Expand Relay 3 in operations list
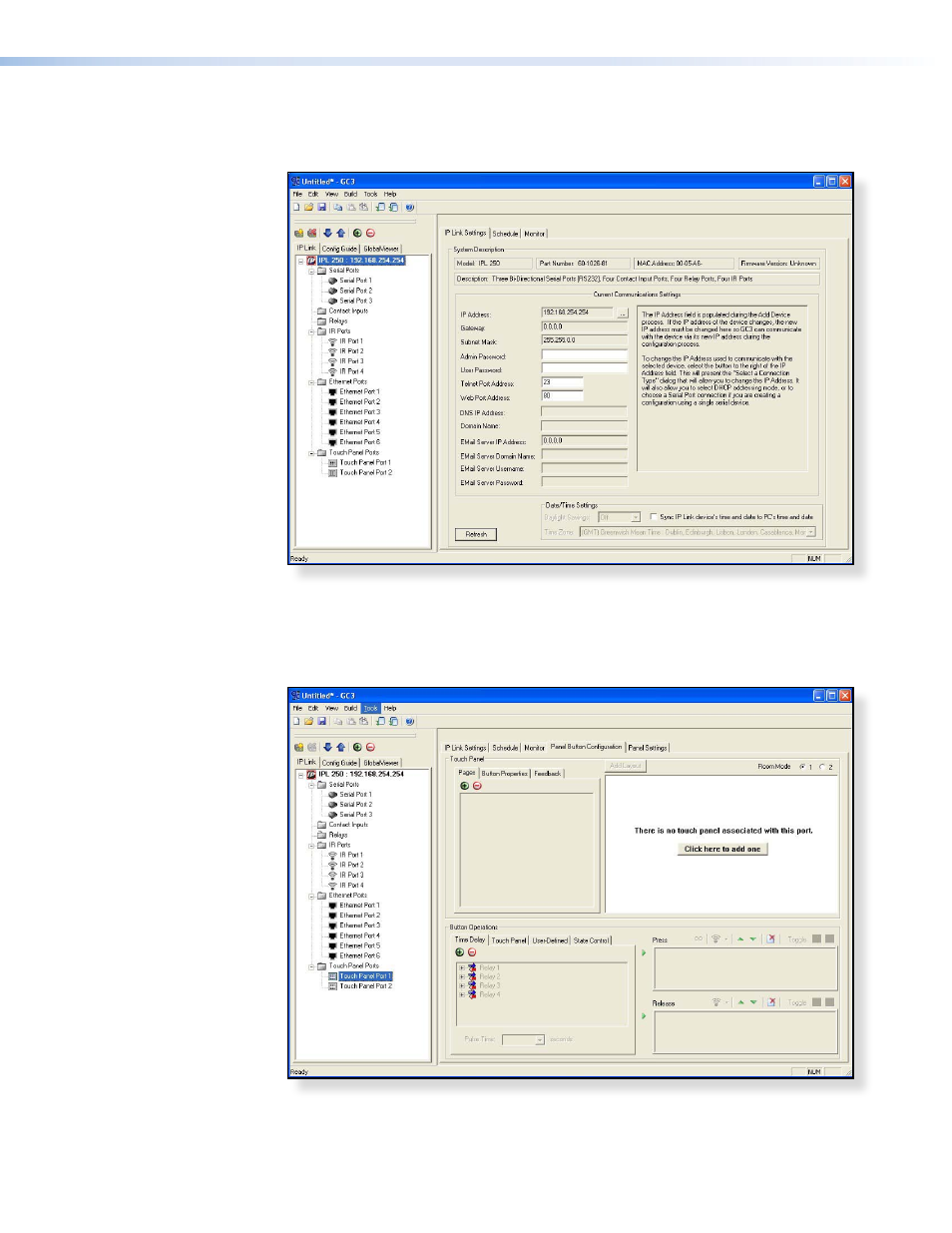Image resolution: width=952 pixels, height=1233 pixels. tap(461, 985)
